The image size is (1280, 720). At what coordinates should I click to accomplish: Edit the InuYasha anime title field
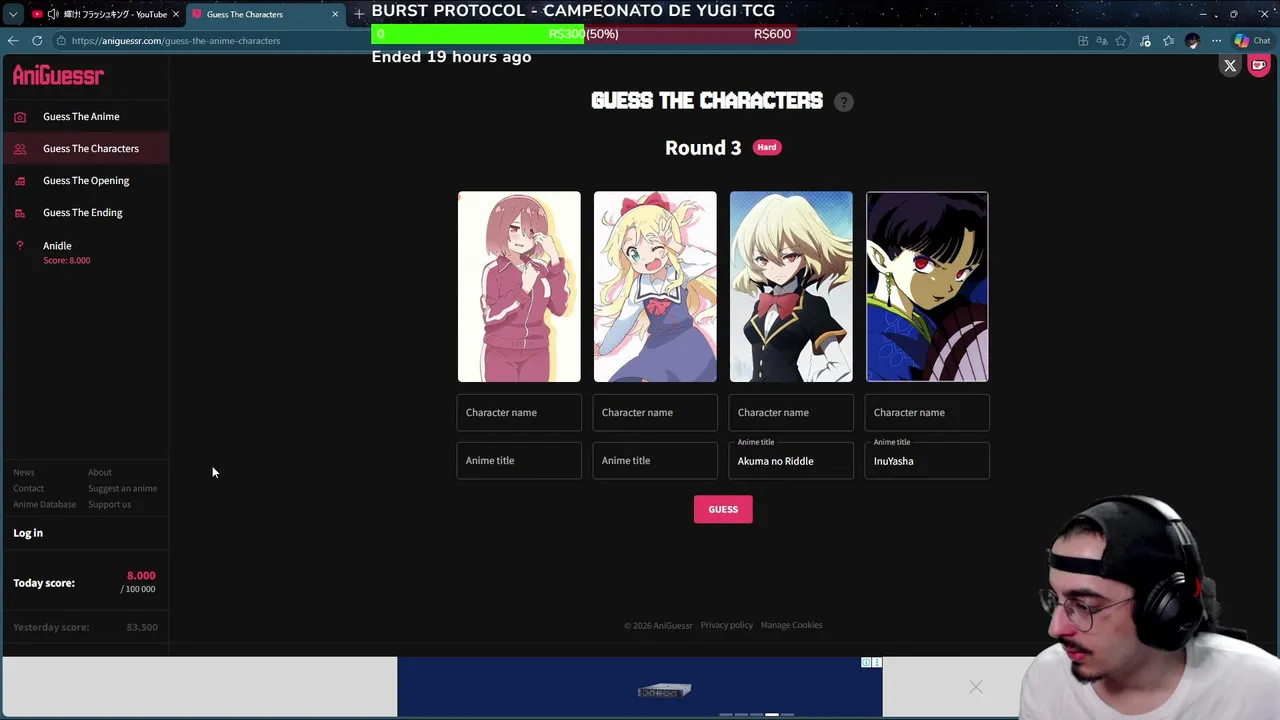(x=927, y=461)
